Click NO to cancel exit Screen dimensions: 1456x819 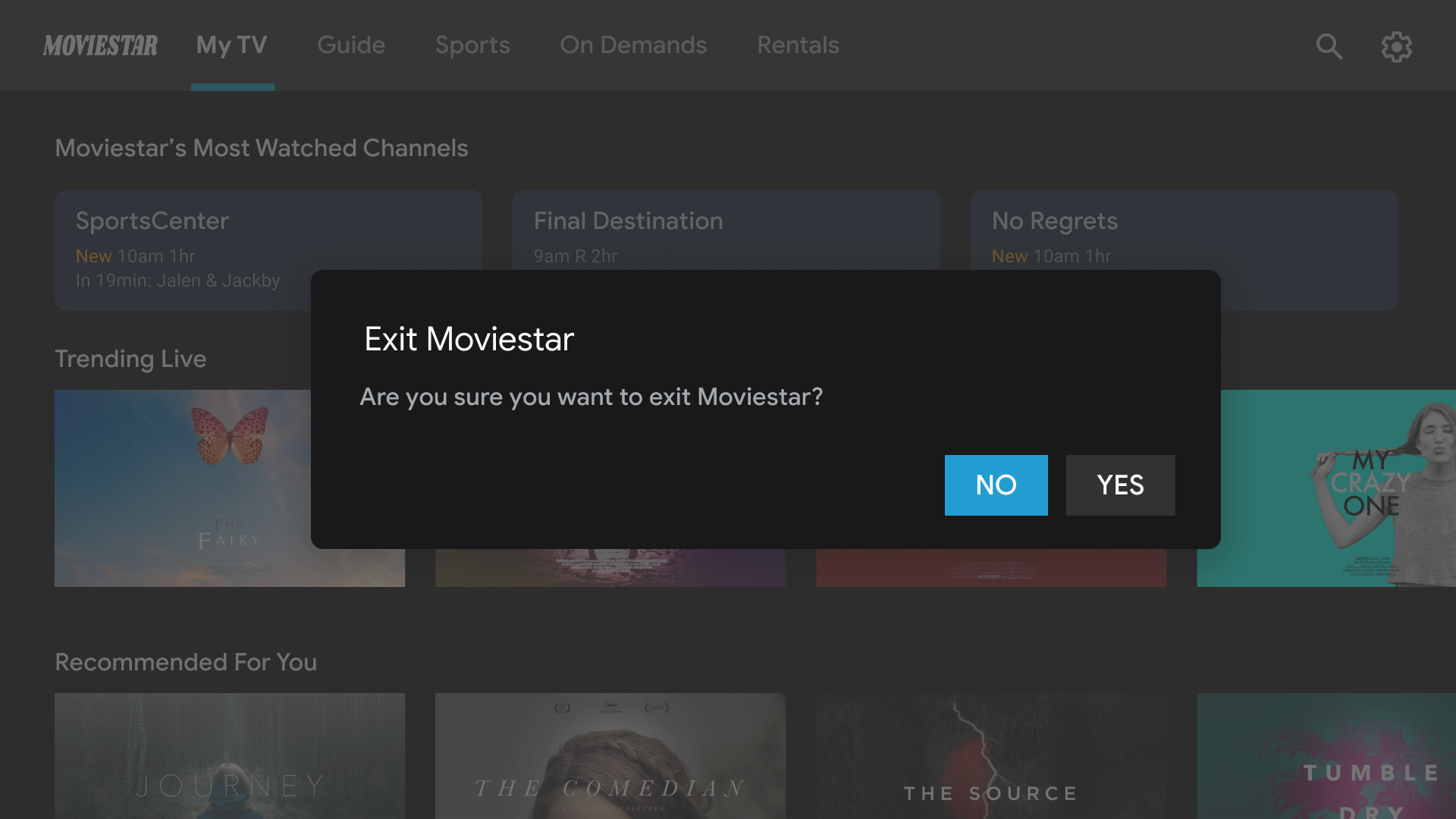point(996,485)
